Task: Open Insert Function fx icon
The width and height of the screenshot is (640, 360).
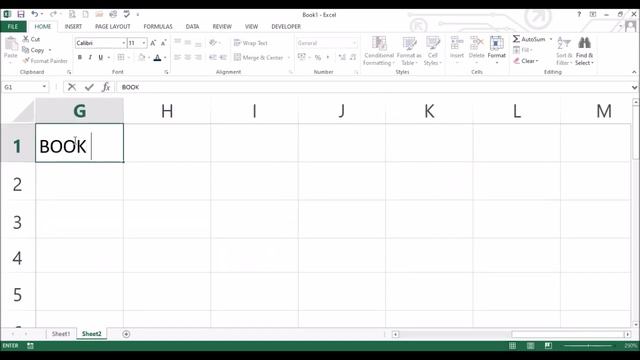Action: 106,87
